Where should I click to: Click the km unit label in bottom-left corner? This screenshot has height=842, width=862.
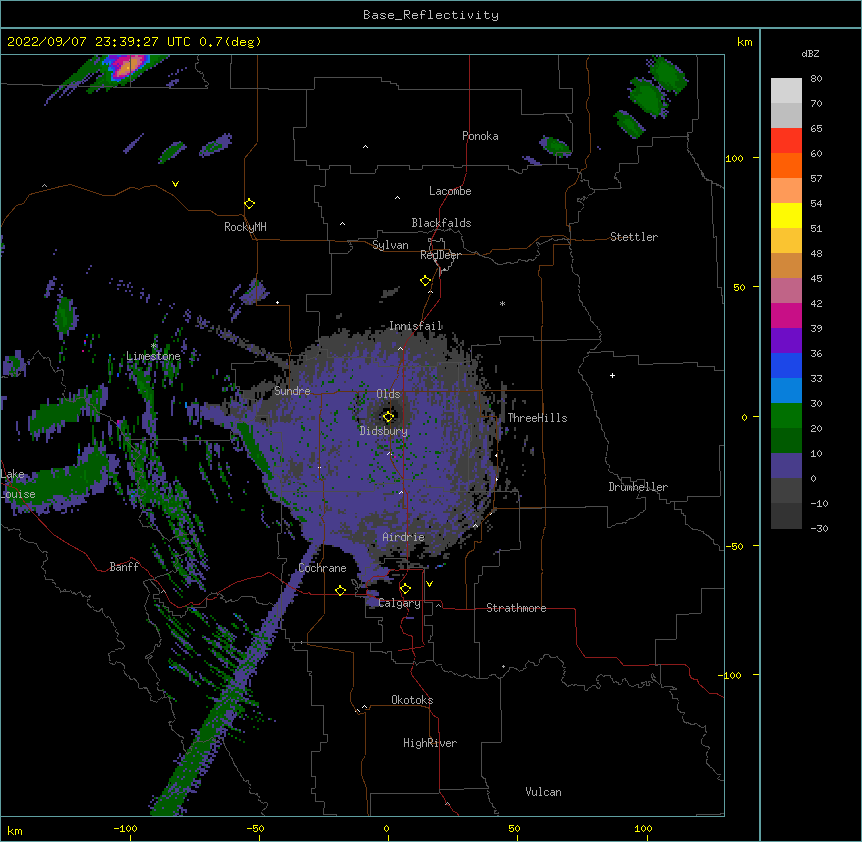point(15,830)
